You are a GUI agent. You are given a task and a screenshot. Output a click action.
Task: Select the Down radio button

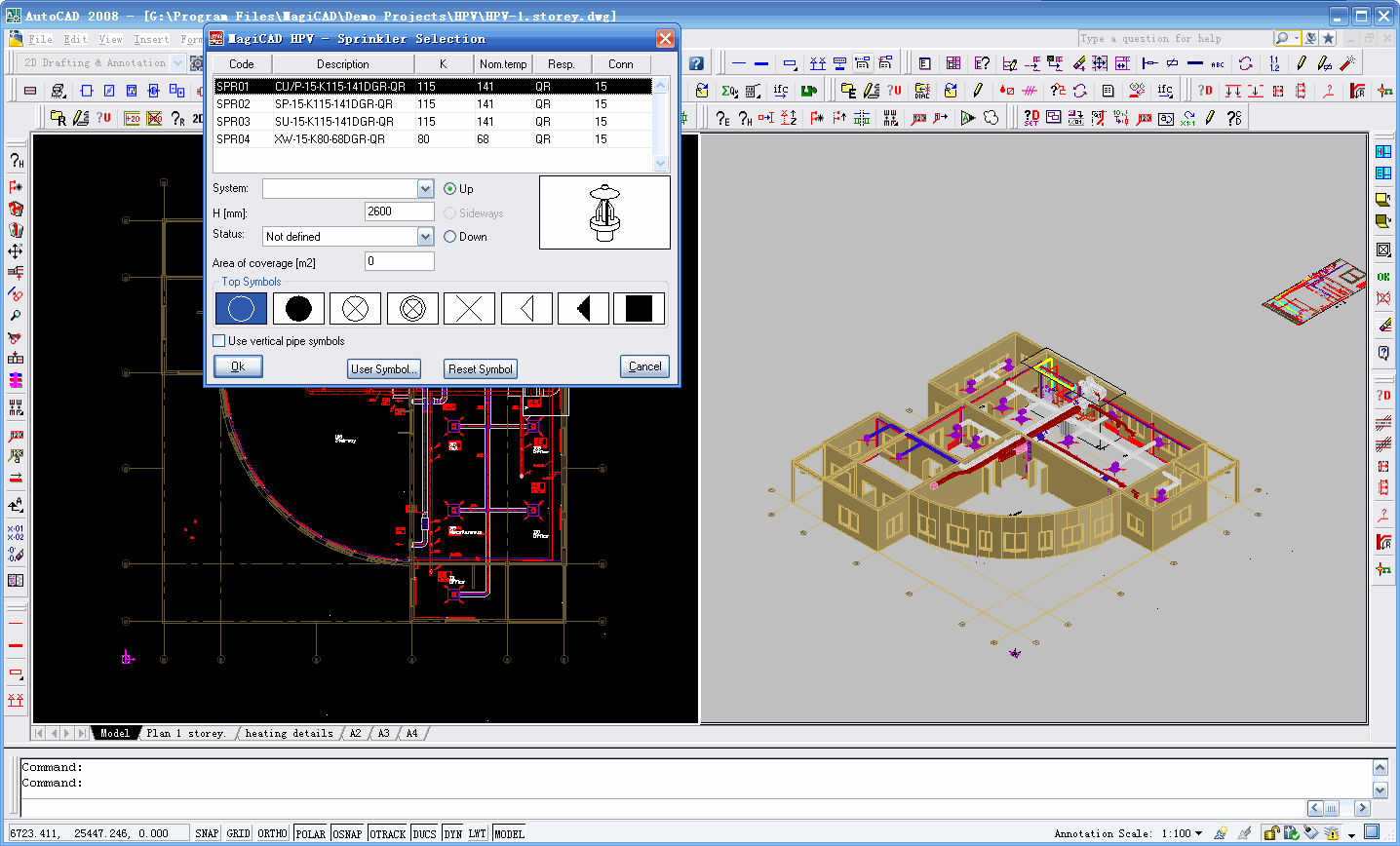tap(449, 237)
